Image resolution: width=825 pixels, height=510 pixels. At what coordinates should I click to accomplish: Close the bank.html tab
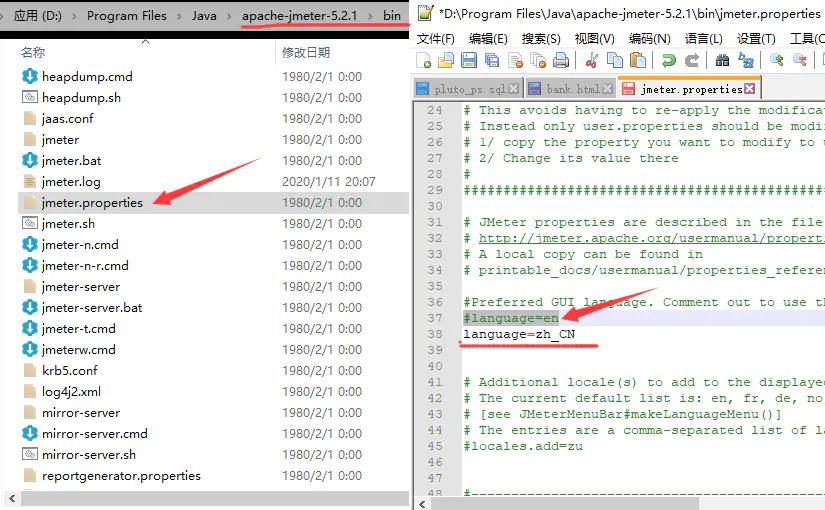[608, 89]
